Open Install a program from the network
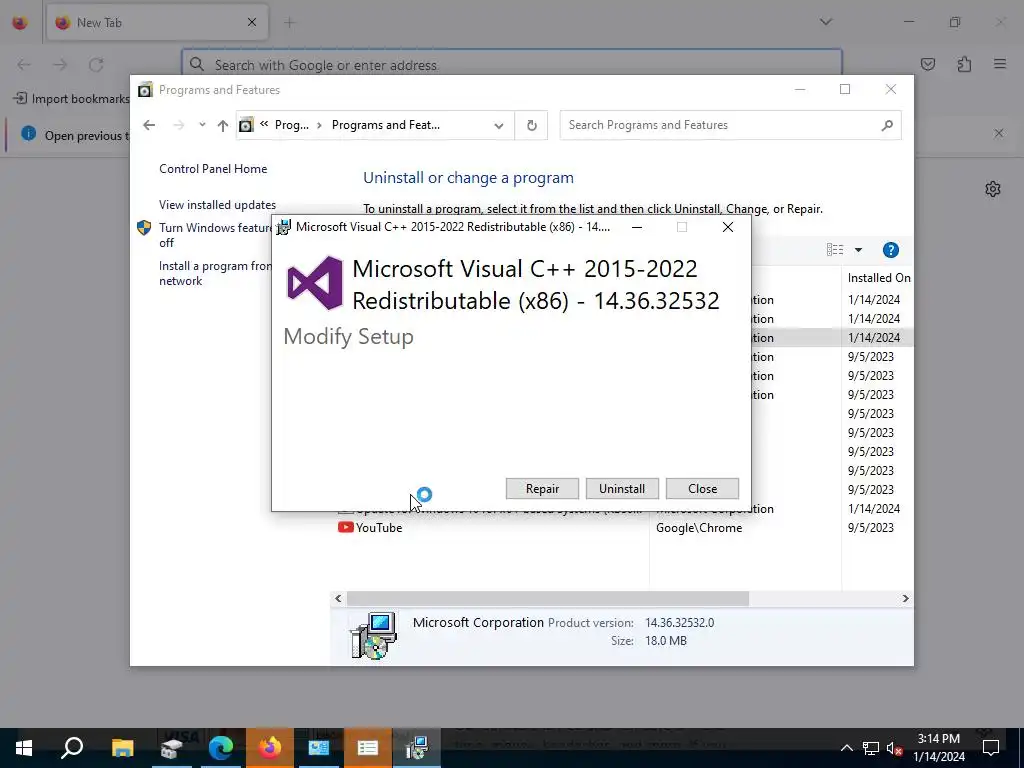1024x768 pixels. tap(215, 273)
